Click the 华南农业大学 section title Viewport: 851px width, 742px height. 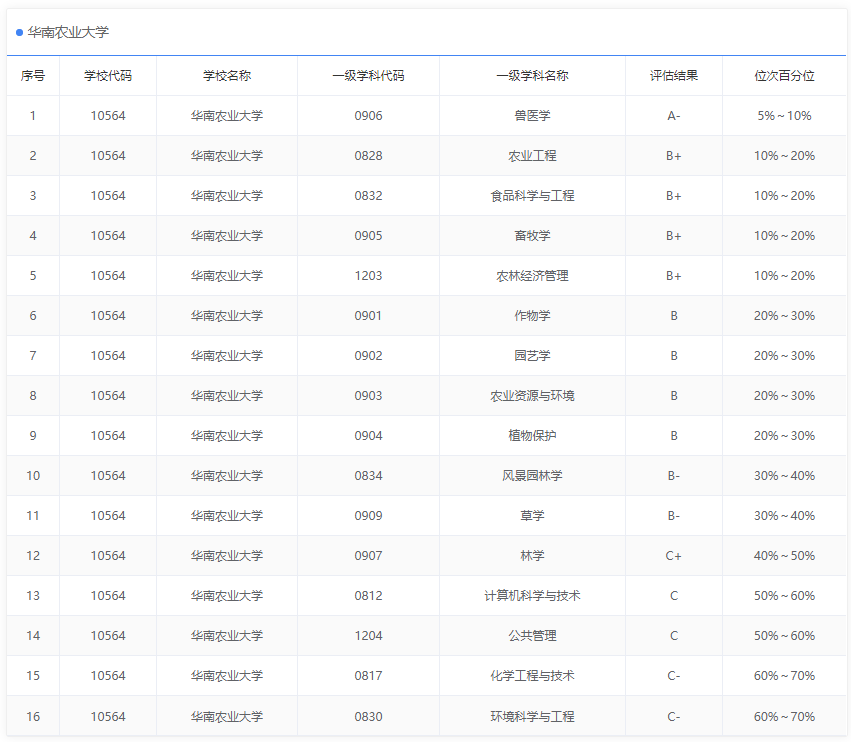point(68,33)
